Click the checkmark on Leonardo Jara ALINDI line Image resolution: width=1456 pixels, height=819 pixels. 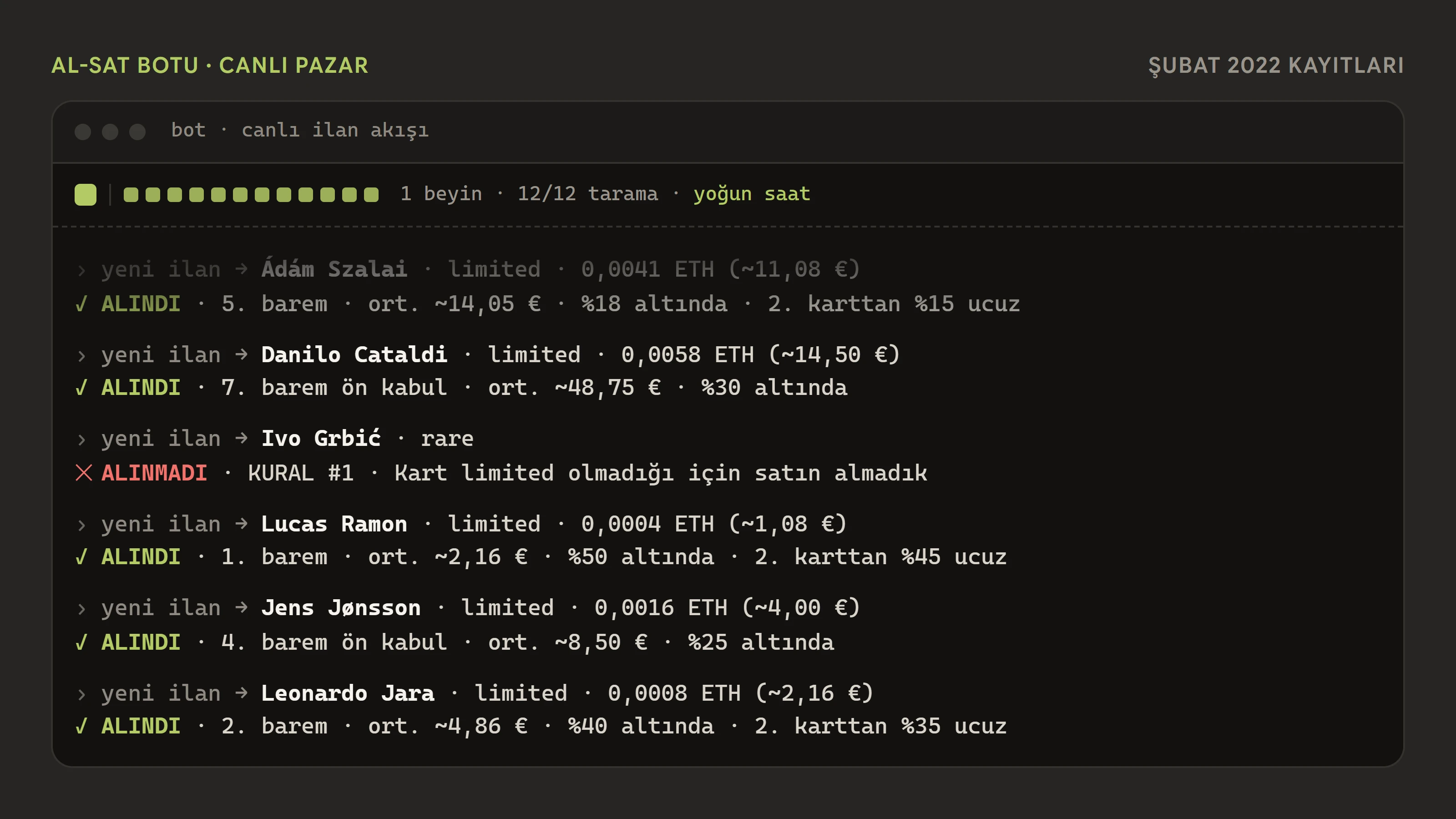[81, 726]
